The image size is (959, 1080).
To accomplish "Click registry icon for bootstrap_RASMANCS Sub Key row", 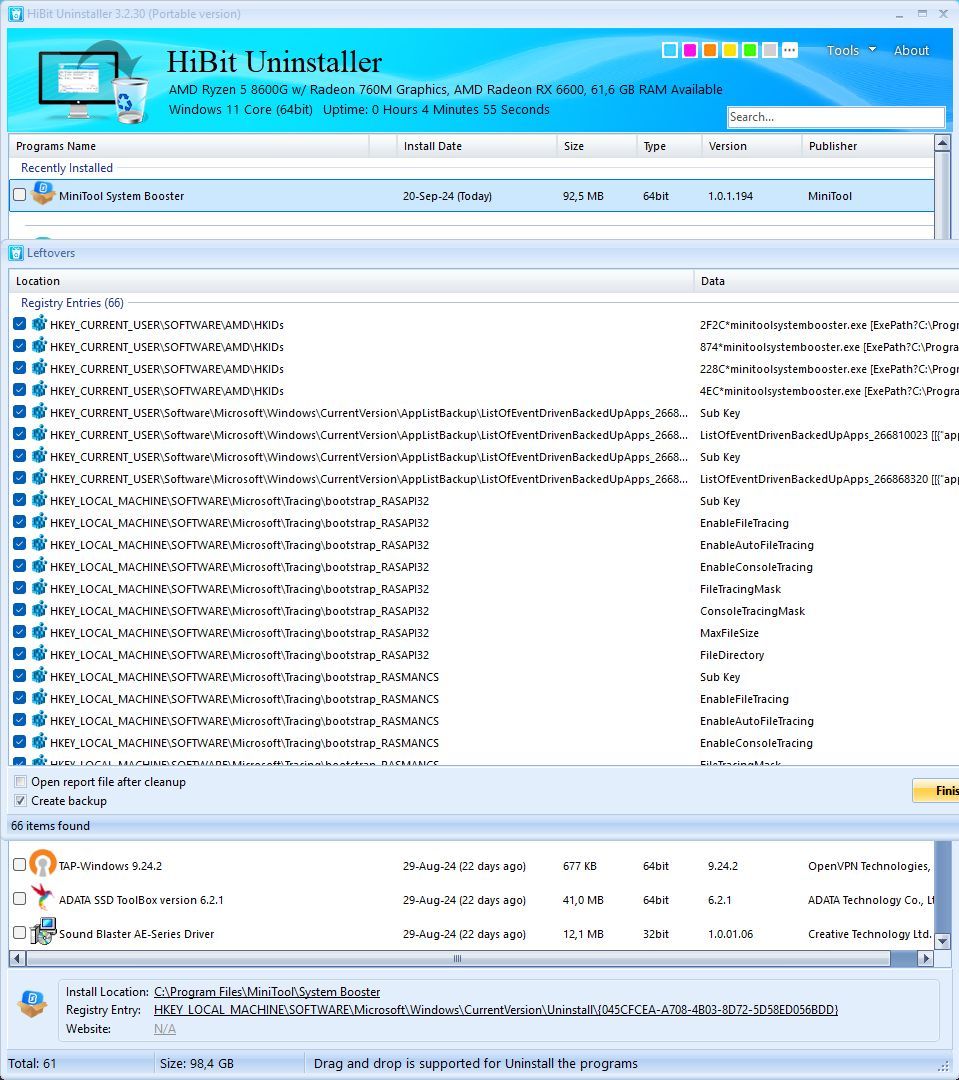I will (39, 676).
